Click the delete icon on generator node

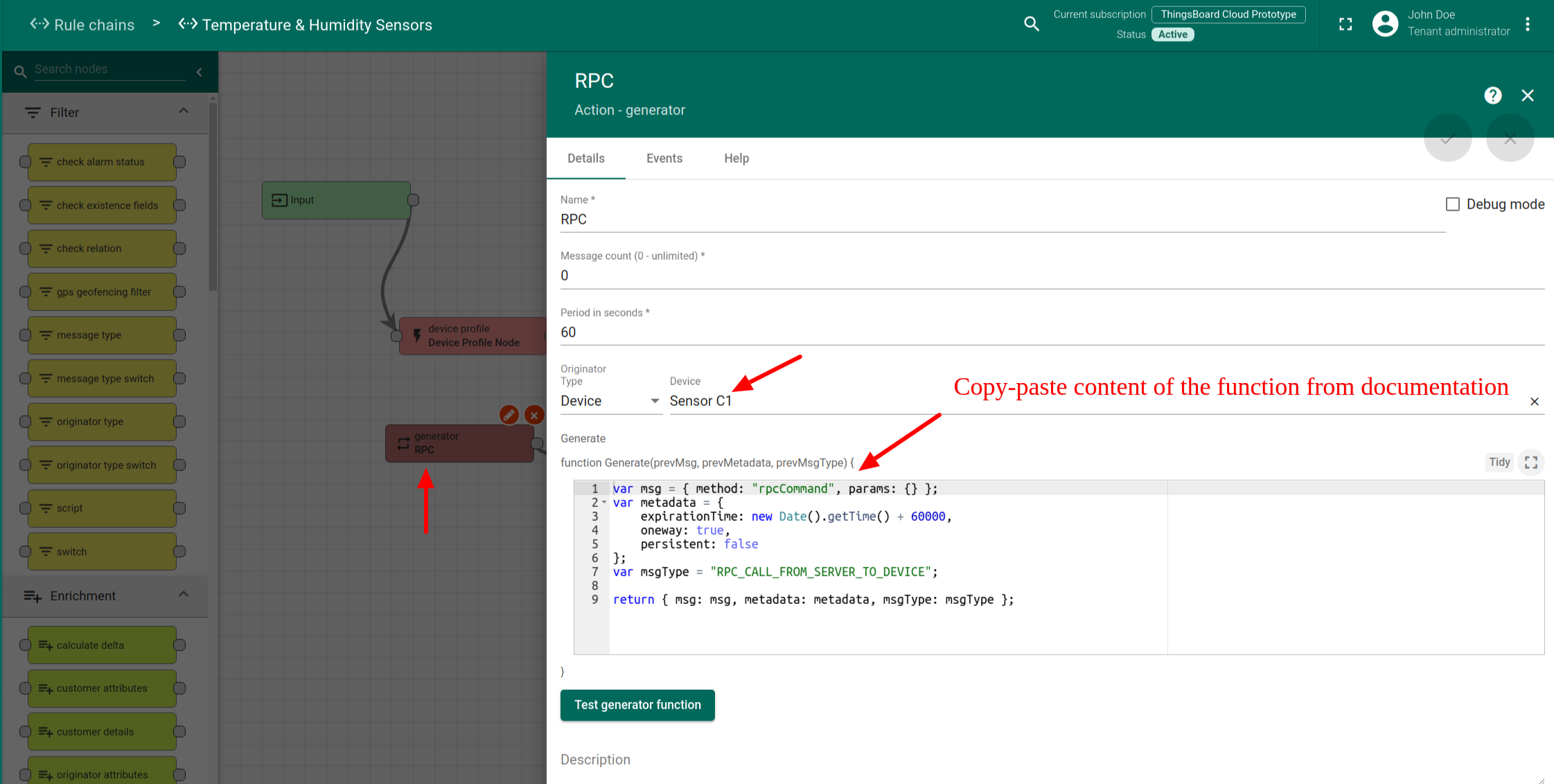pyautogui.click(x=534, y=415)
